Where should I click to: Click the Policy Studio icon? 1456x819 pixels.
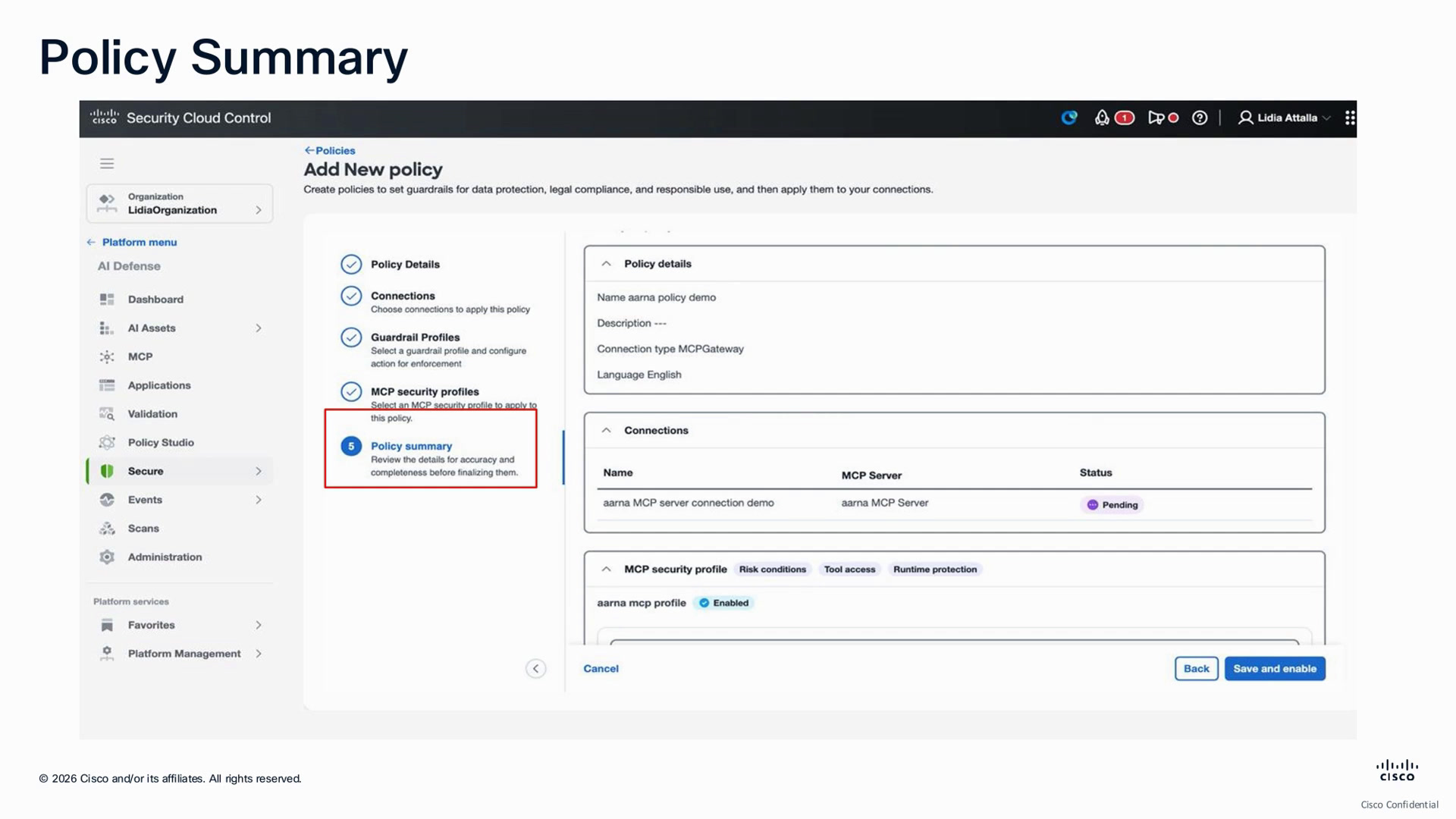107,443
